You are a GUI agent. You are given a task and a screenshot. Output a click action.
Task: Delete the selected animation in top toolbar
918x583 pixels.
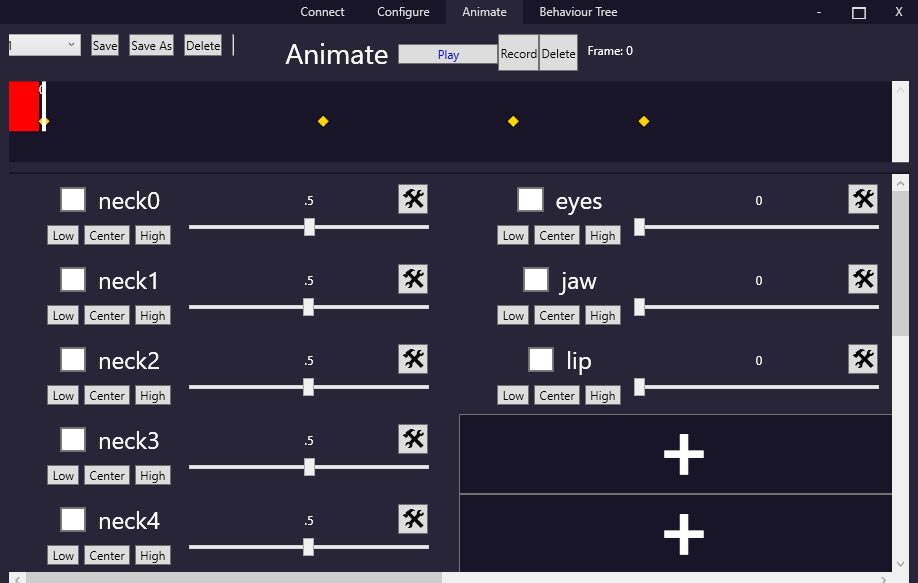[203, 46]
